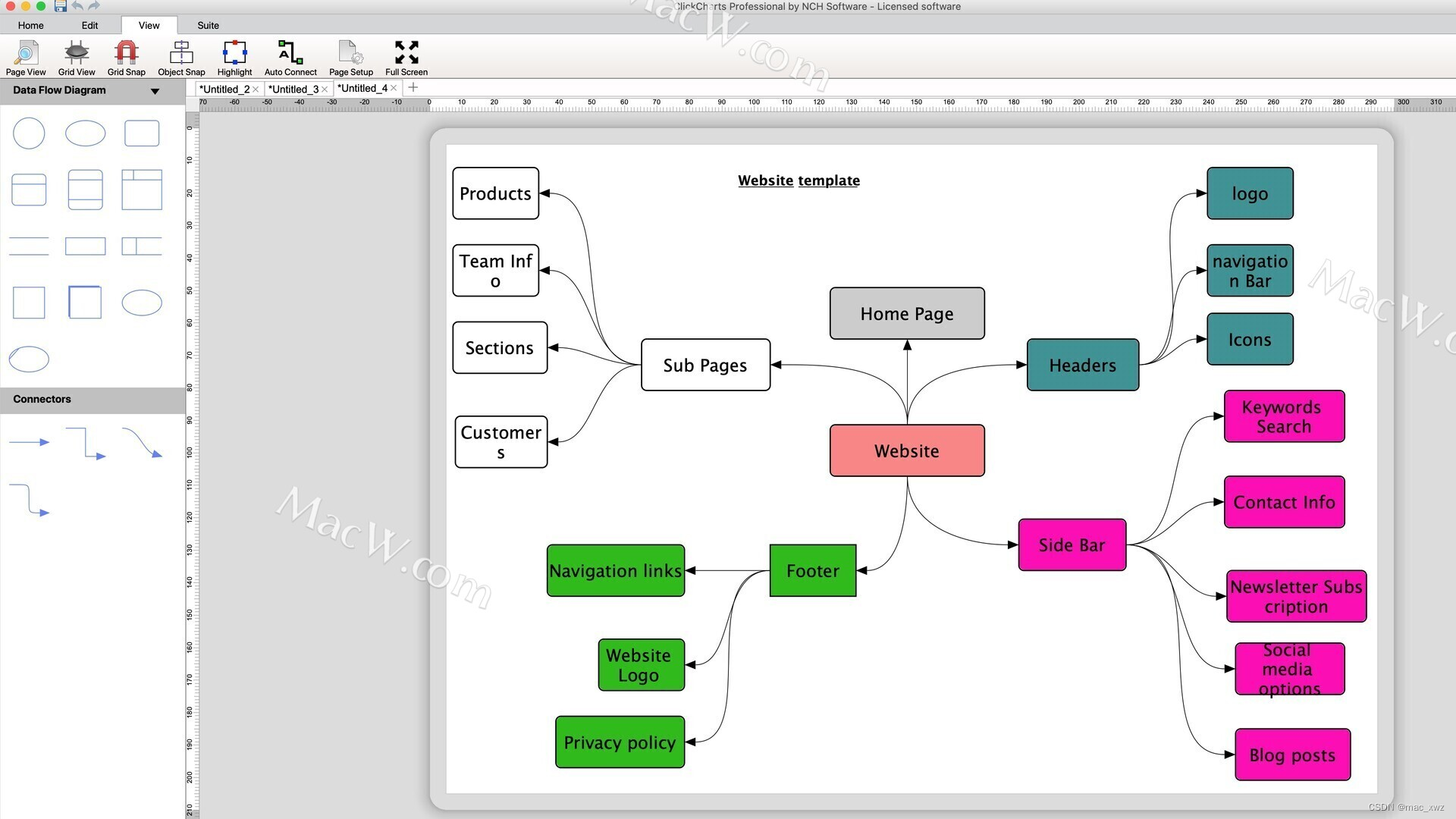
Task: Select the plain square shape in palette
Action: pyautogui.click(x=29, y=303)
